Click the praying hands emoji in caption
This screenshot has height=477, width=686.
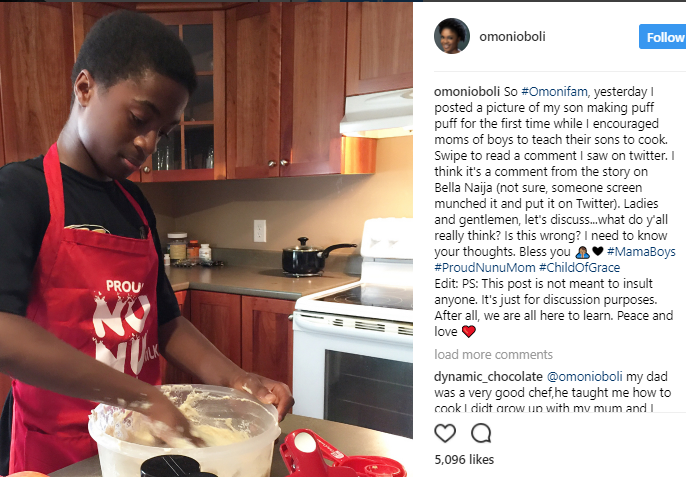pos(582,252)
